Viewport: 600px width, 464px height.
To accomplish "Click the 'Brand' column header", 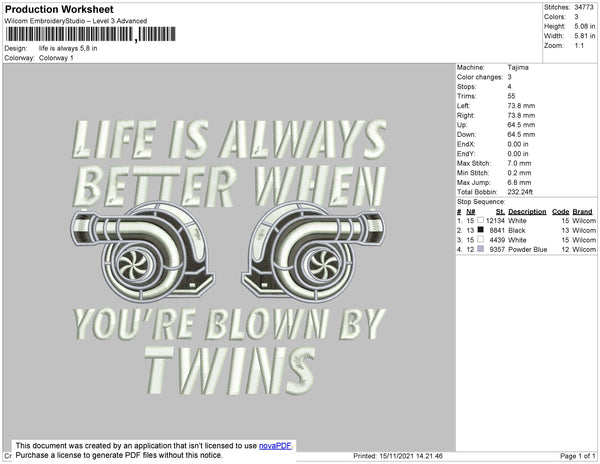I will click(x=582, y=212).
